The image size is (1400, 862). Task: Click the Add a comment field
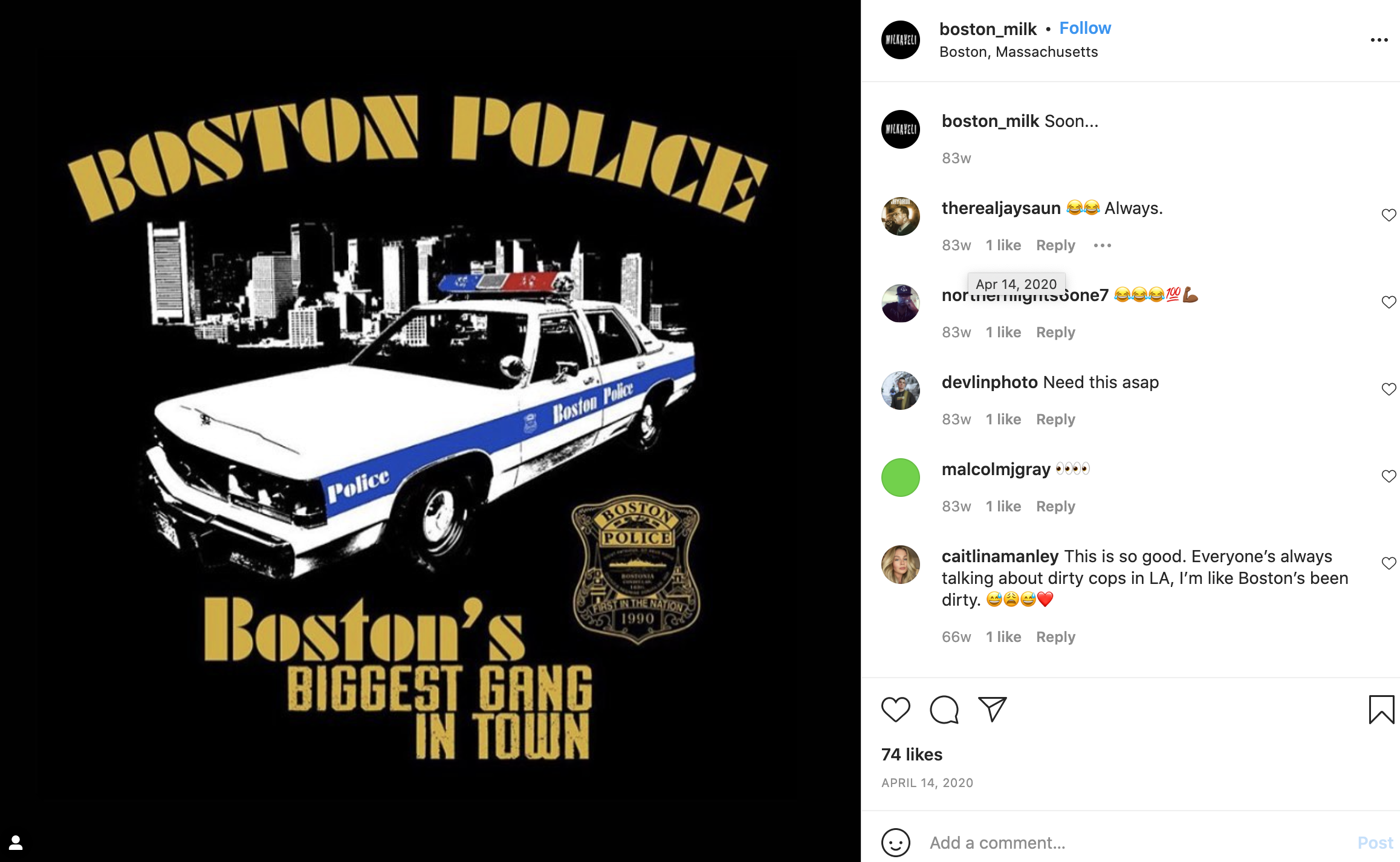[1136, 843]
